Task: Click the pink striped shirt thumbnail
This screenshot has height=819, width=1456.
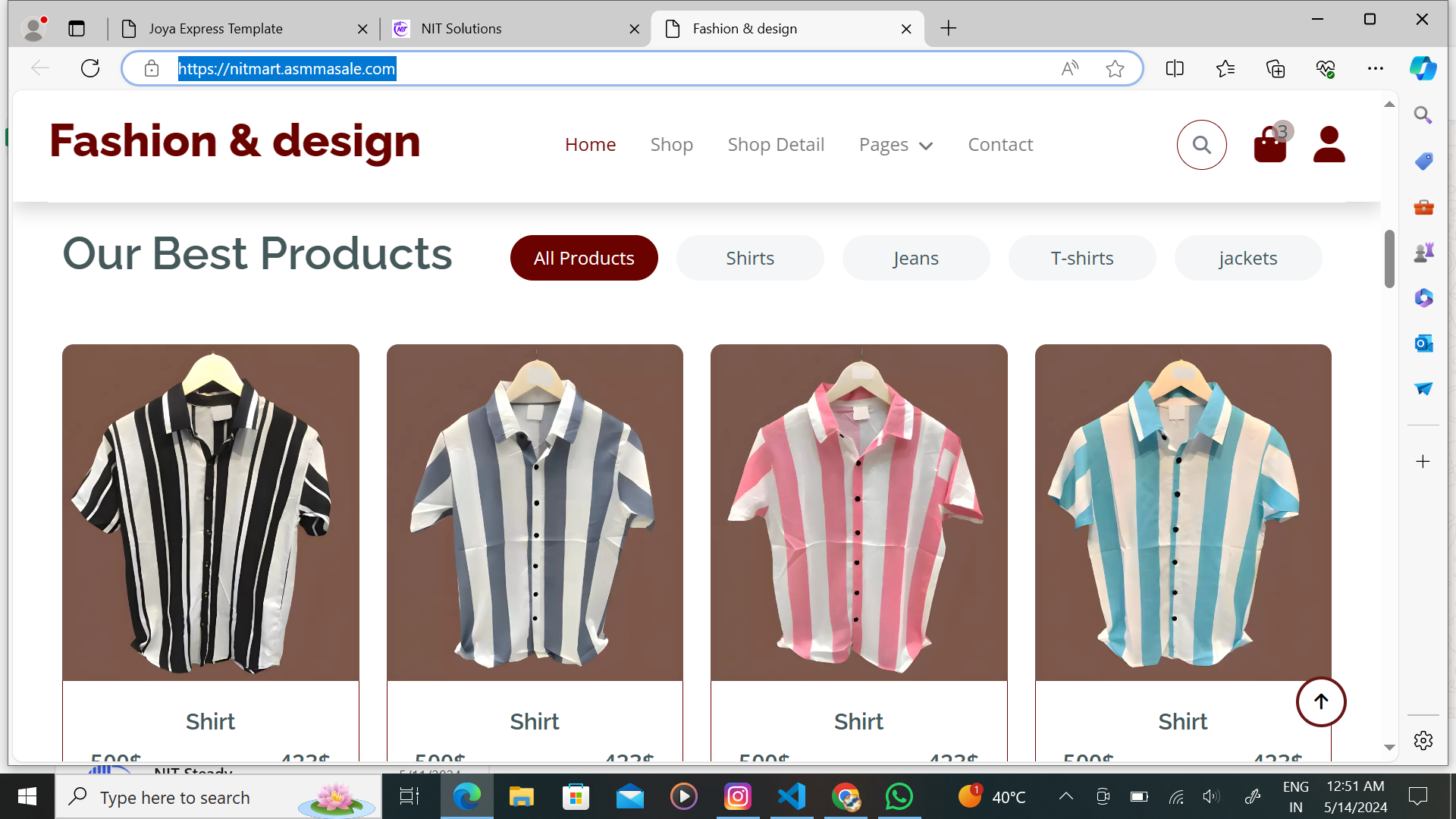Action: (858, 513)
